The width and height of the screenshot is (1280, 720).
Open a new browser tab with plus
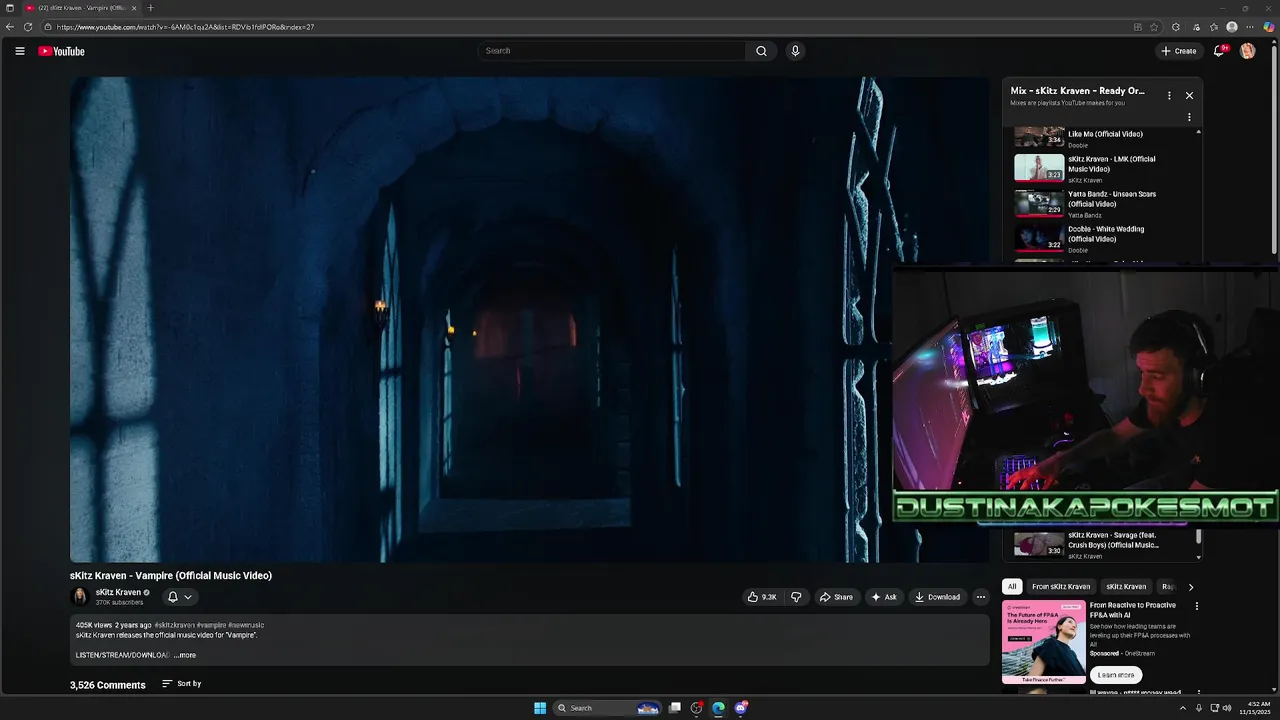pos(151,8)
